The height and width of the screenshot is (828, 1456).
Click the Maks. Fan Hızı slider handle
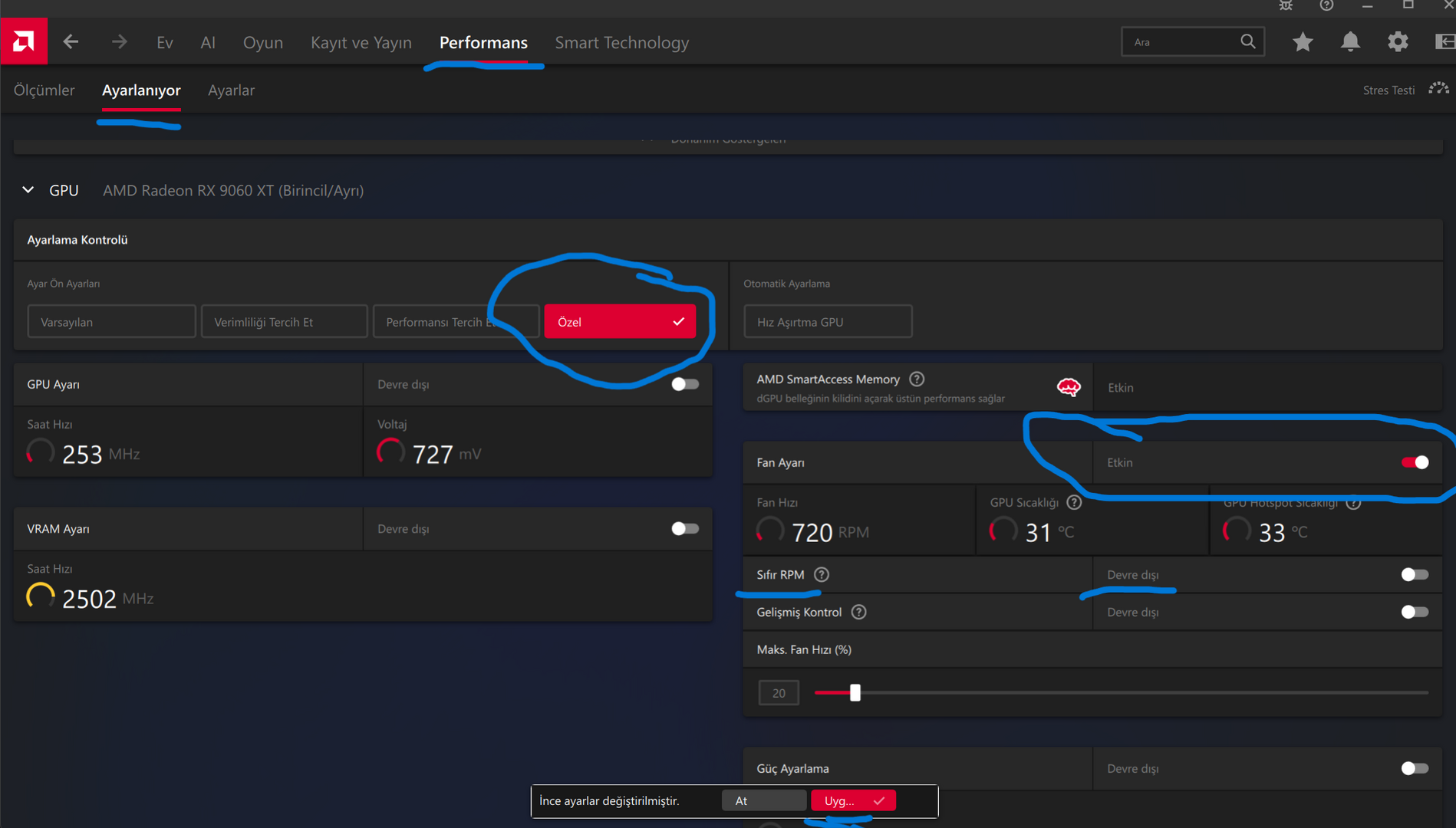(855, 692)
